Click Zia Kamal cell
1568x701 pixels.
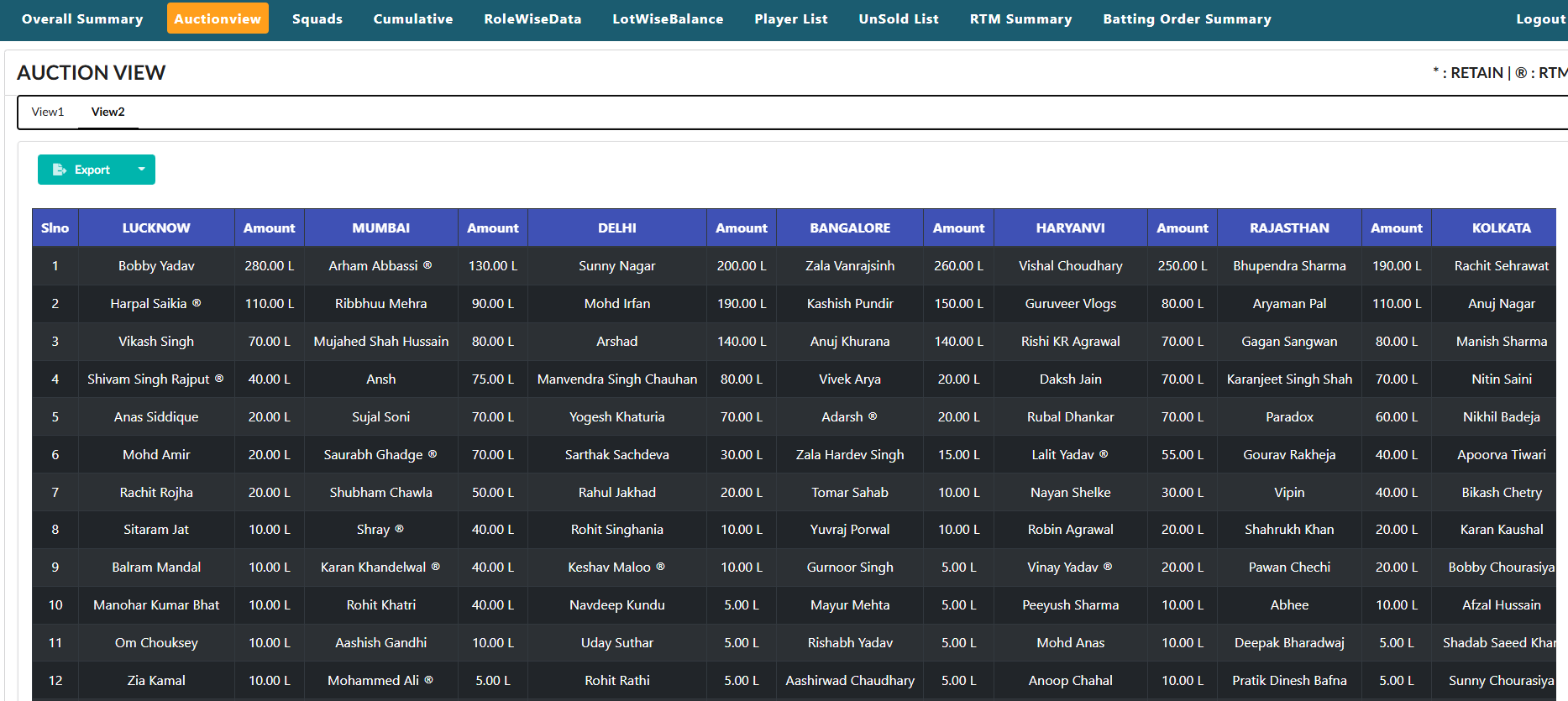pyautogui.click(x=156, y=680)
